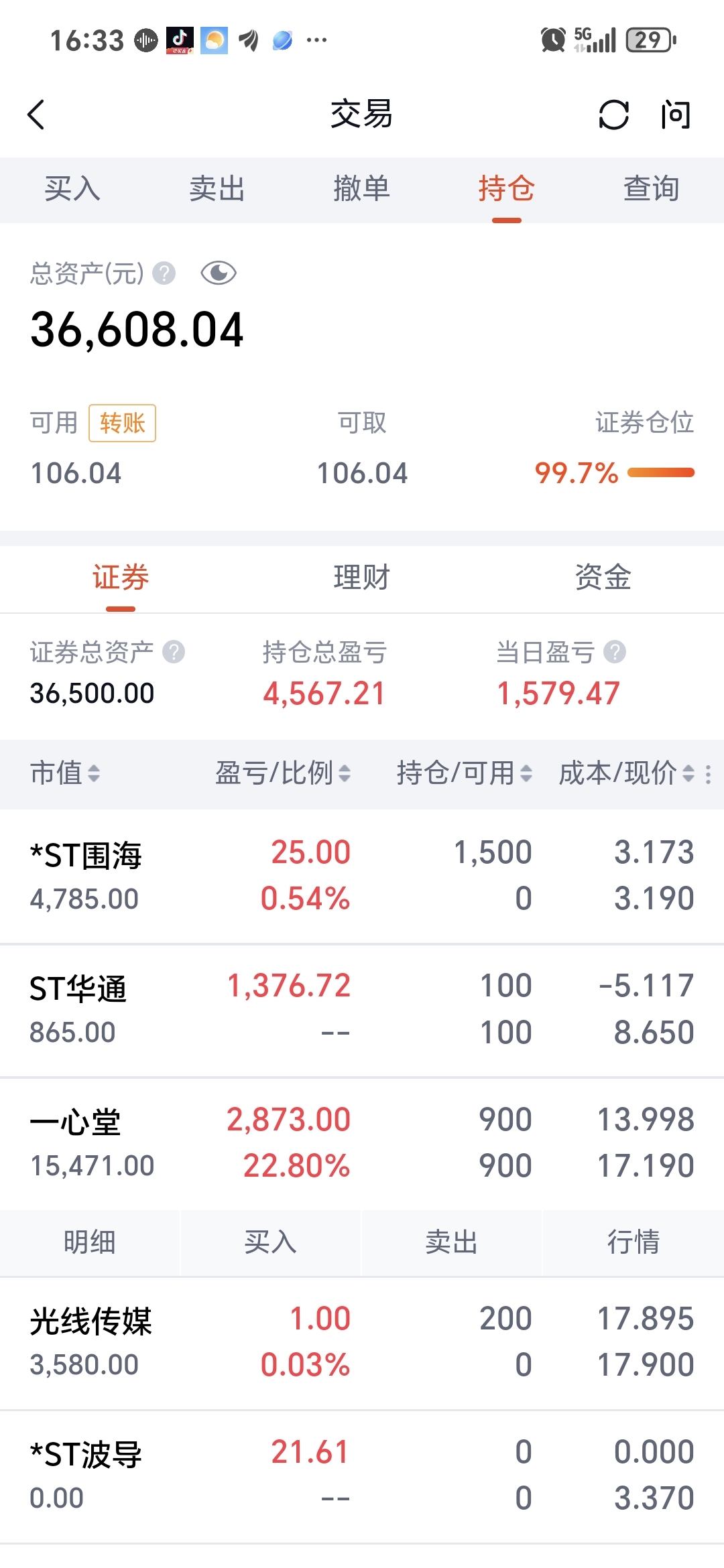Tap the back arrow icon
The height and width of the screenshot is (1568, 724).
(x=36, y=115)
